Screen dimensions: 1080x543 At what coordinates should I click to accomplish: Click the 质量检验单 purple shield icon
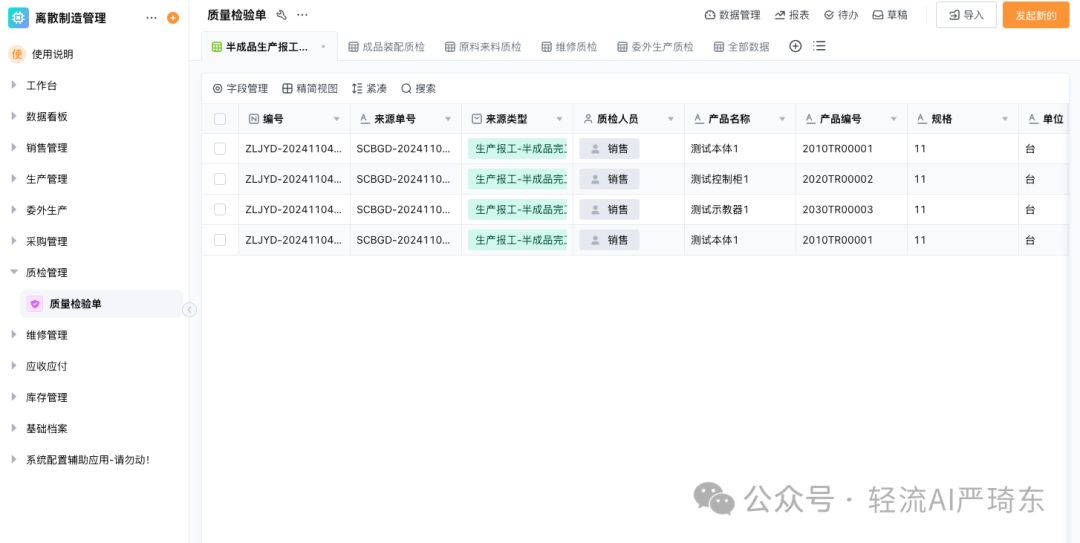click(x=35, y=304)
